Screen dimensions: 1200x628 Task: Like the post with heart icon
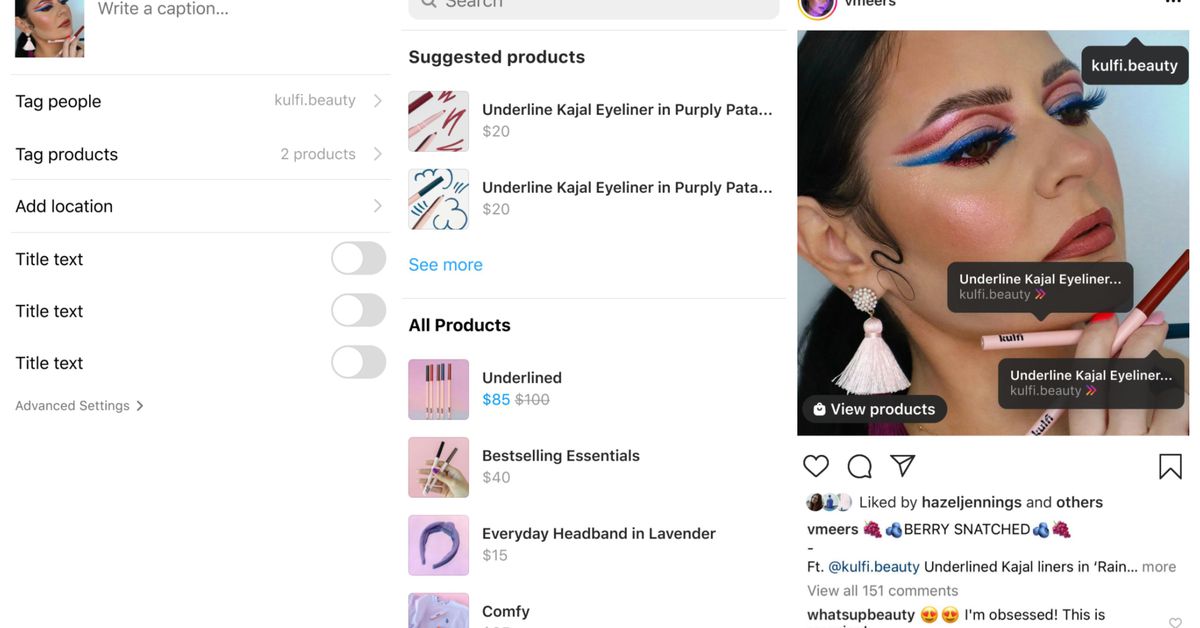816,466
